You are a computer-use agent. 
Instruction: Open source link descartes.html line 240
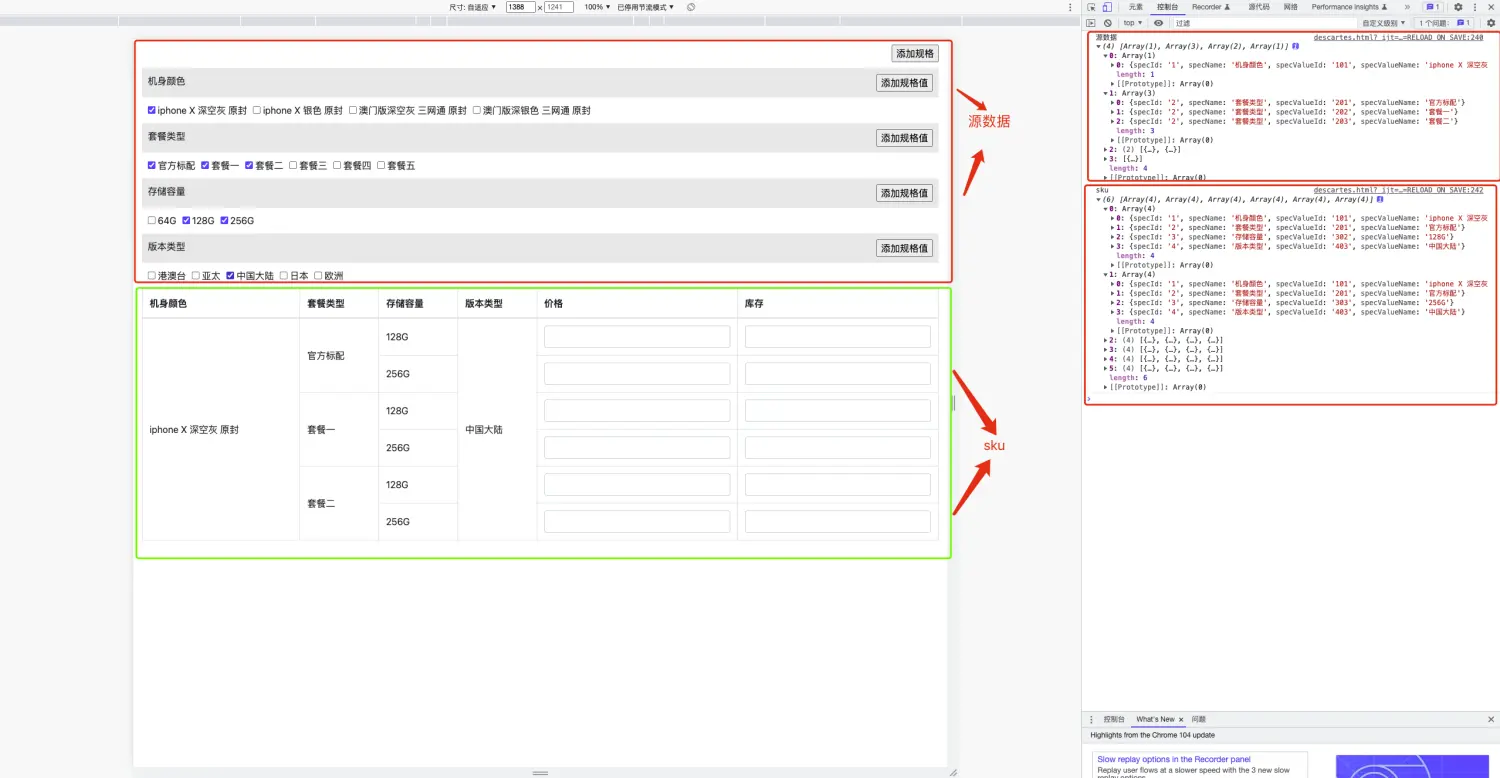[1398, 37]
